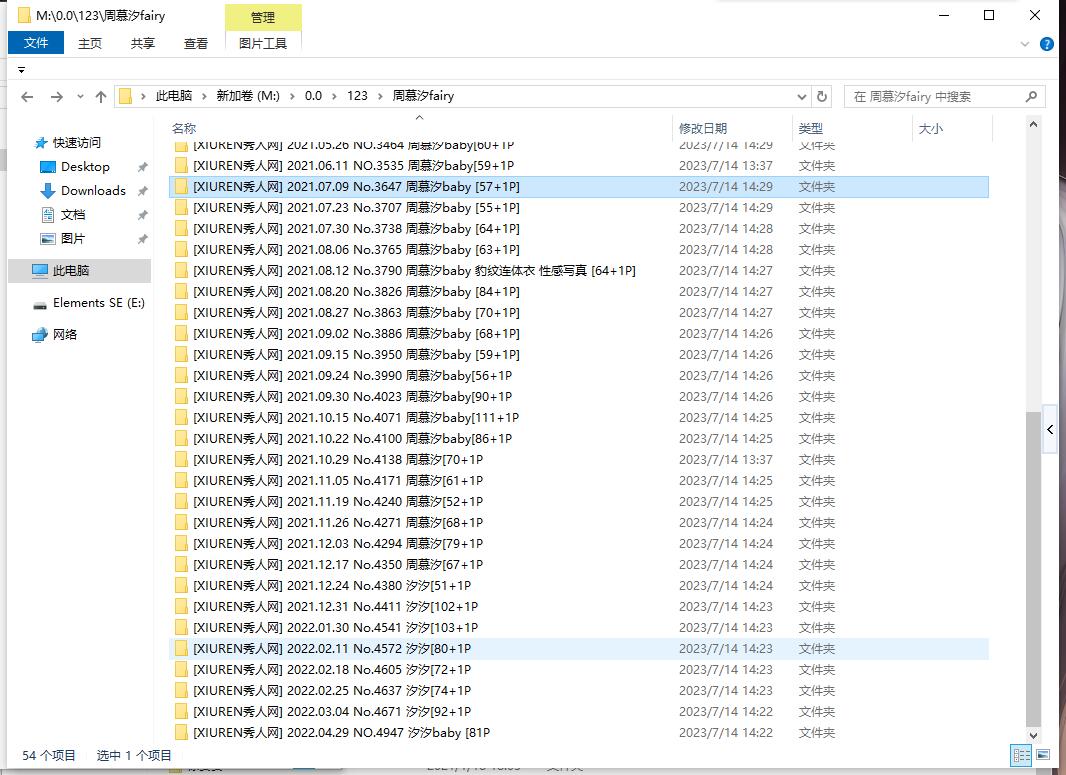1066x775 pixels.
Task: Open the 共享 ribbon tab
Action: tap(143, 44)
